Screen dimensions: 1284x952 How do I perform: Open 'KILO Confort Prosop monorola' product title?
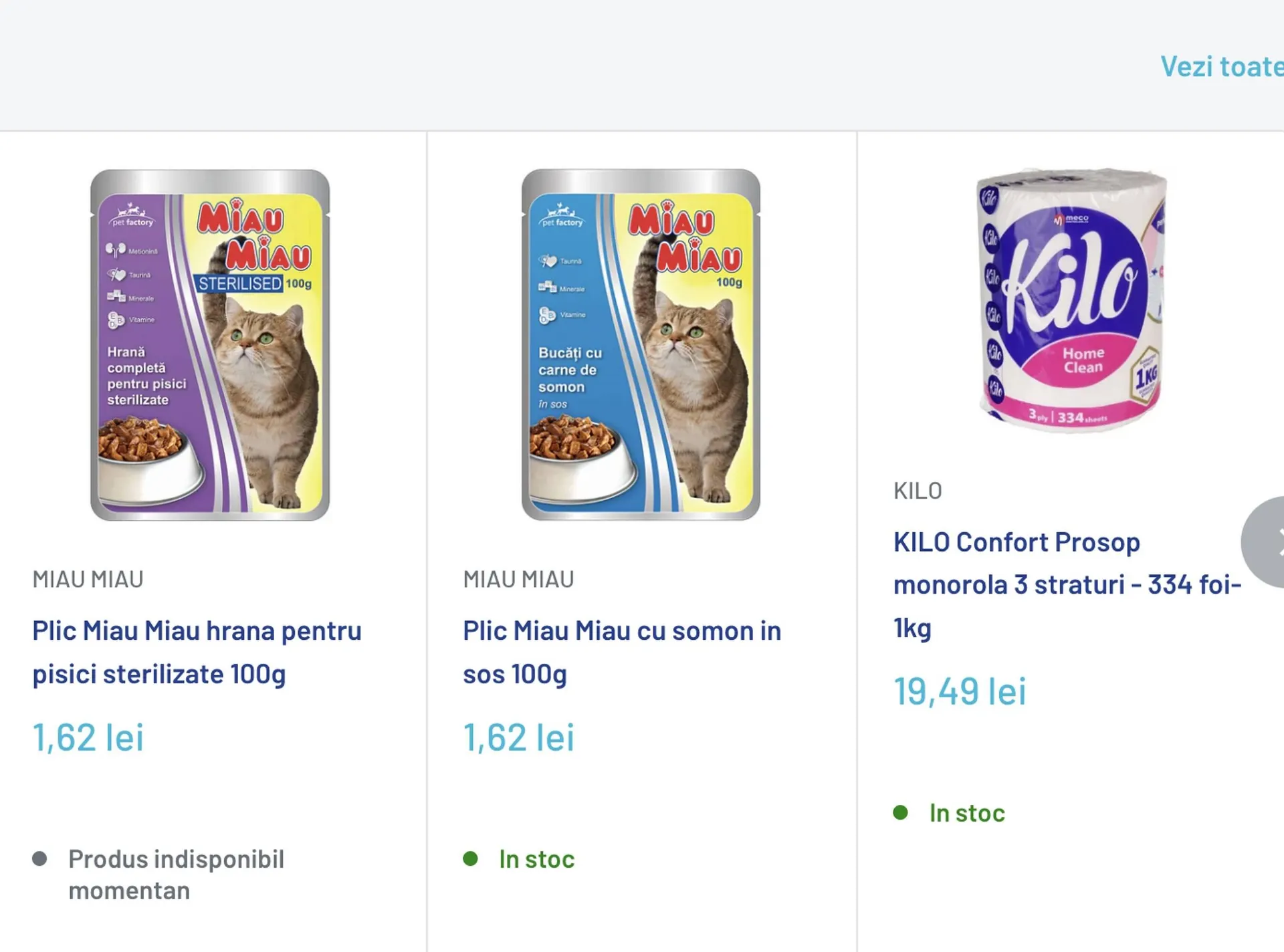coord(1067,584)
